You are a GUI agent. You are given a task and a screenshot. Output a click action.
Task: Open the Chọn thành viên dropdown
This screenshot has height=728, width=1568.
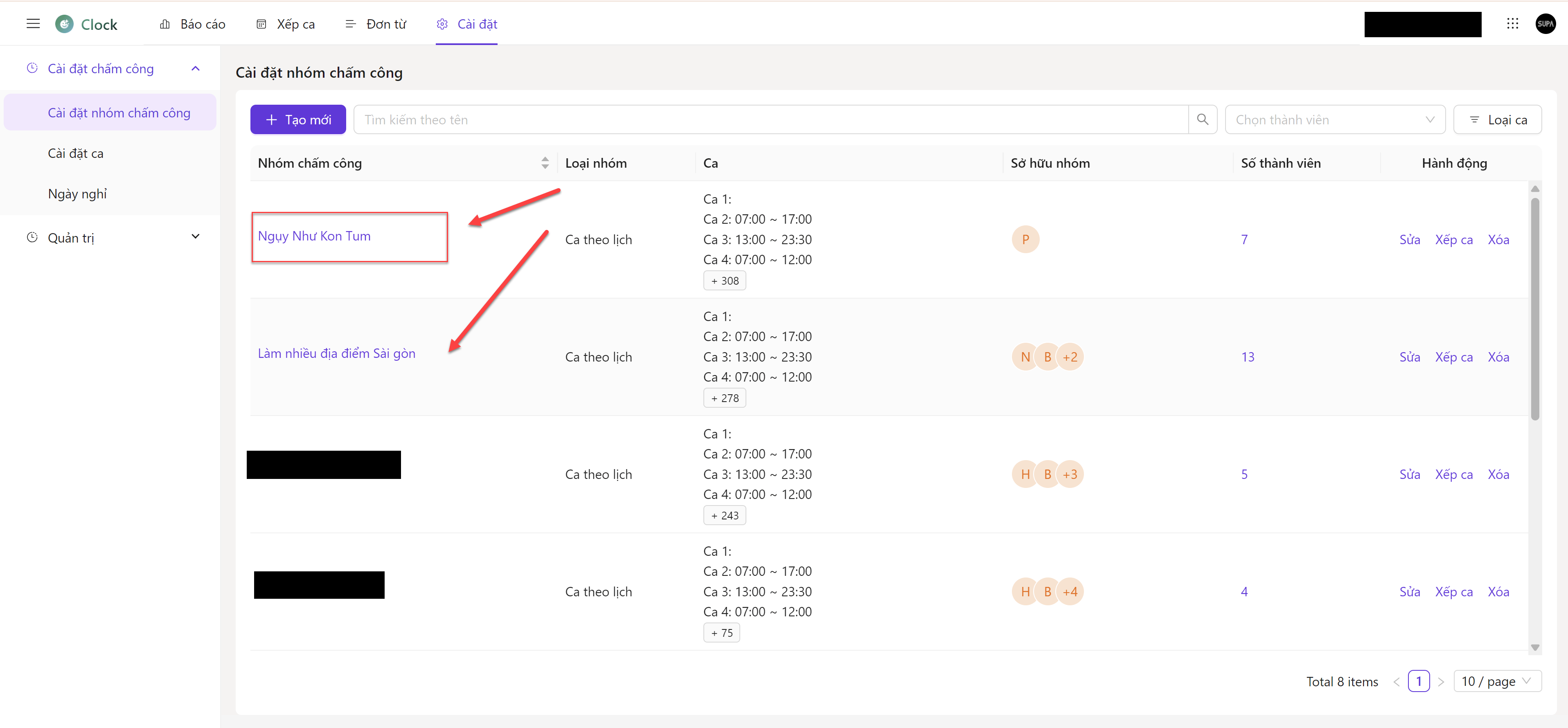tap(1336, 119)
